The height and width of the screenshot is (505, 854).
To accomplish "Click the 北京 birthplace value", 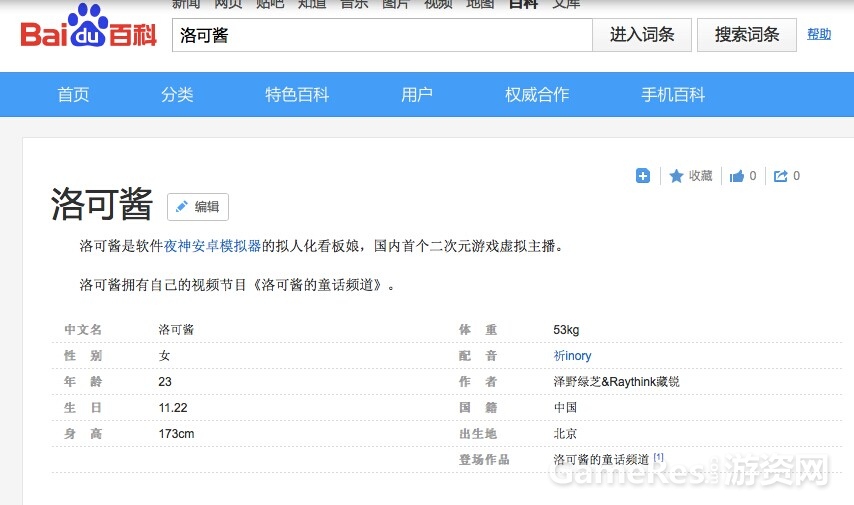I will 565,434.
